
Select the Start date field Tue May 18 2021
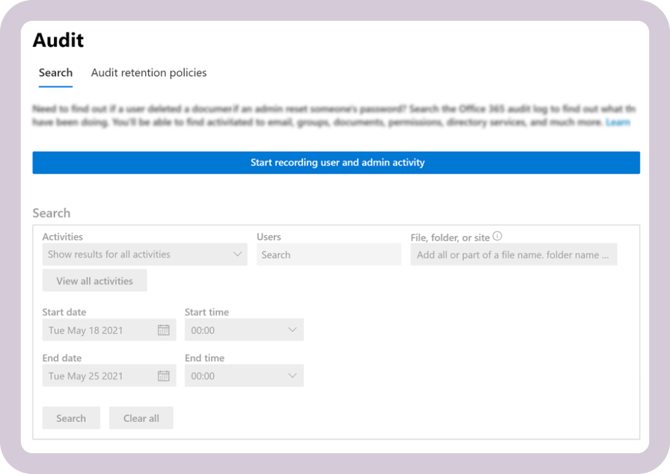pos(98,330)
